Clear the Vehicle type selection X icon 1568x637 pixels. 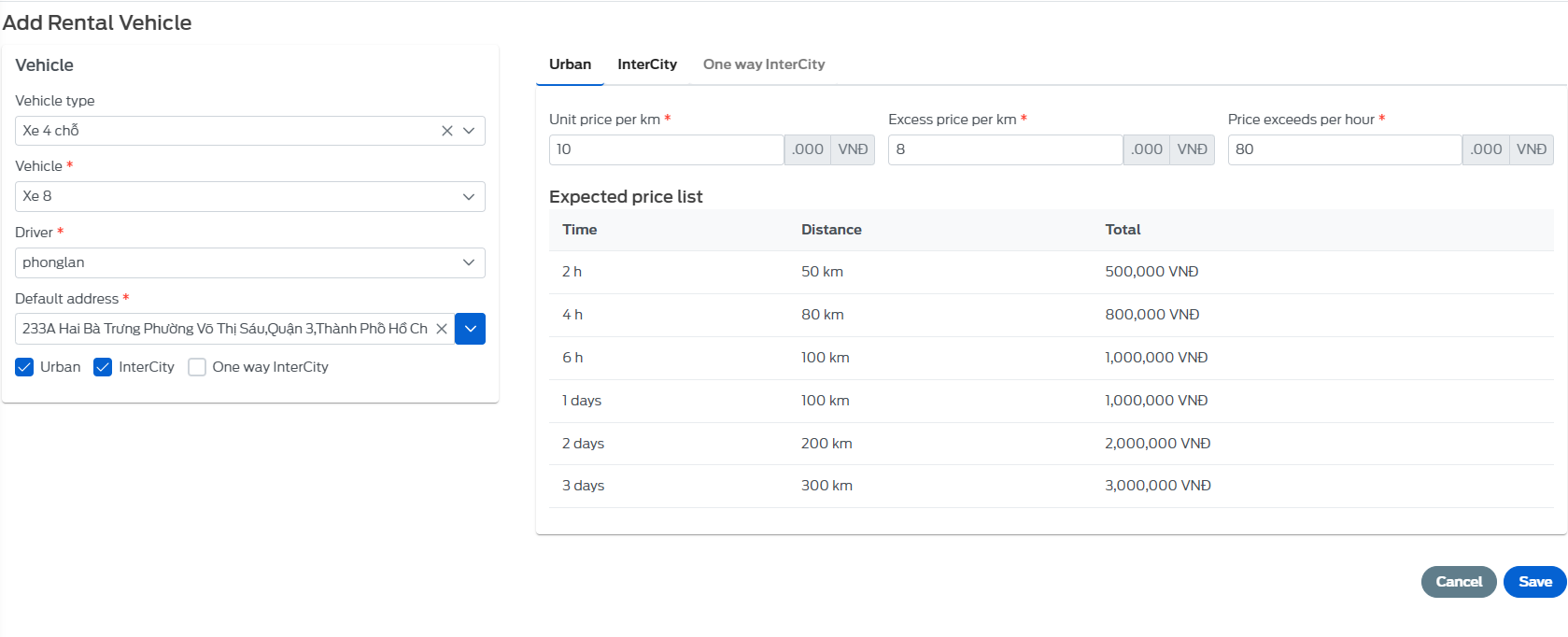click(447, 131)
